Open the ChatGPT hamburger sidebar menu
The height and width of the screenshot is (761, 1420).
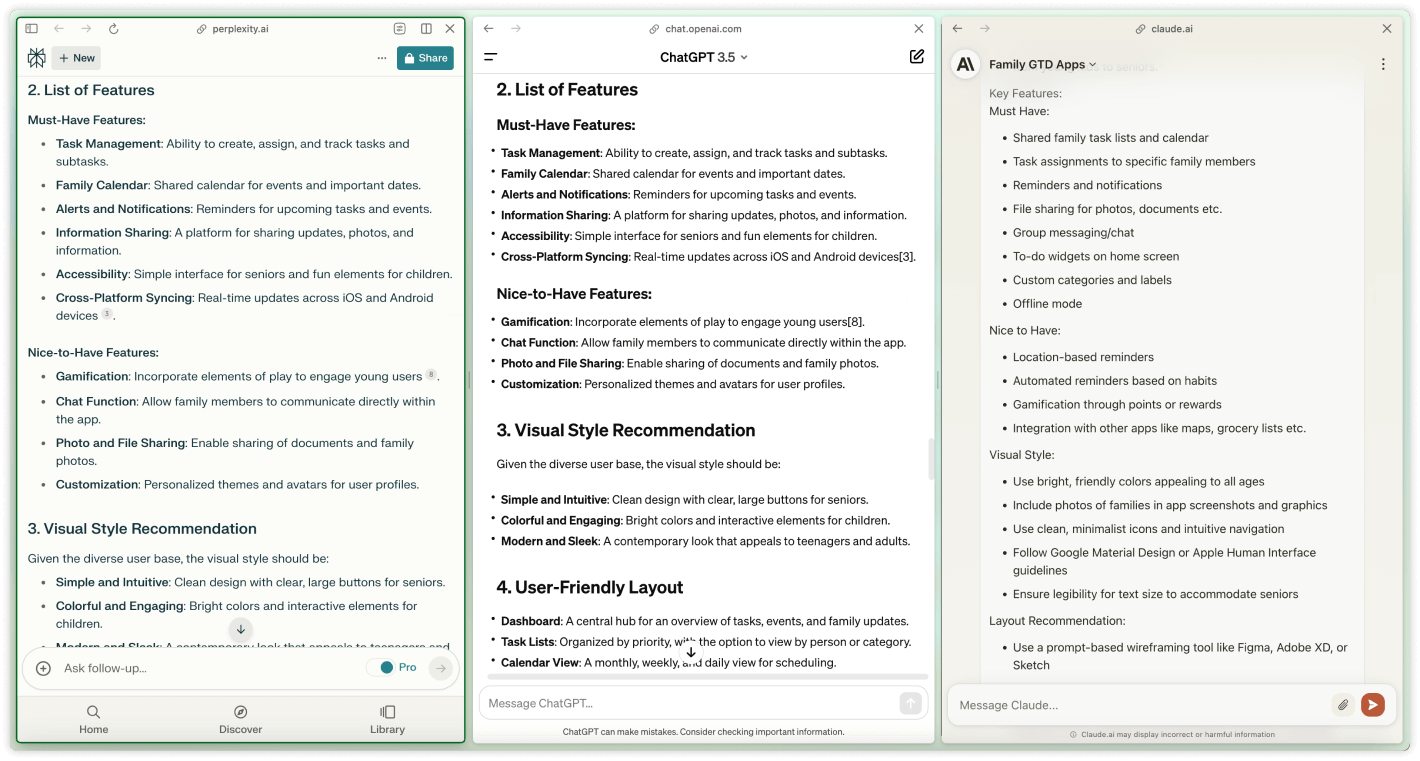tap(491, 57)
